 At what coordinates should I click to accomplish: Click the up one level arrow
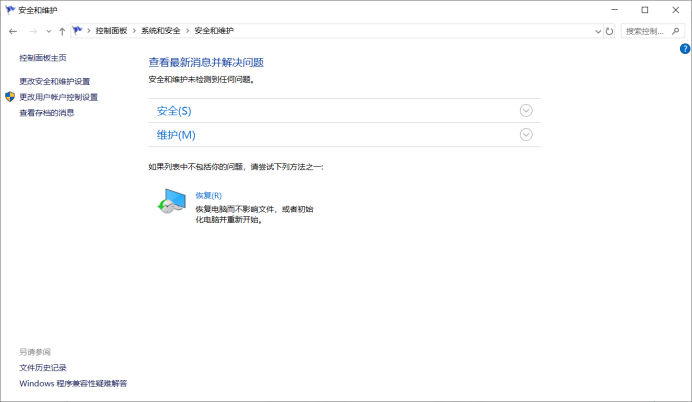(x=62, y=31)
